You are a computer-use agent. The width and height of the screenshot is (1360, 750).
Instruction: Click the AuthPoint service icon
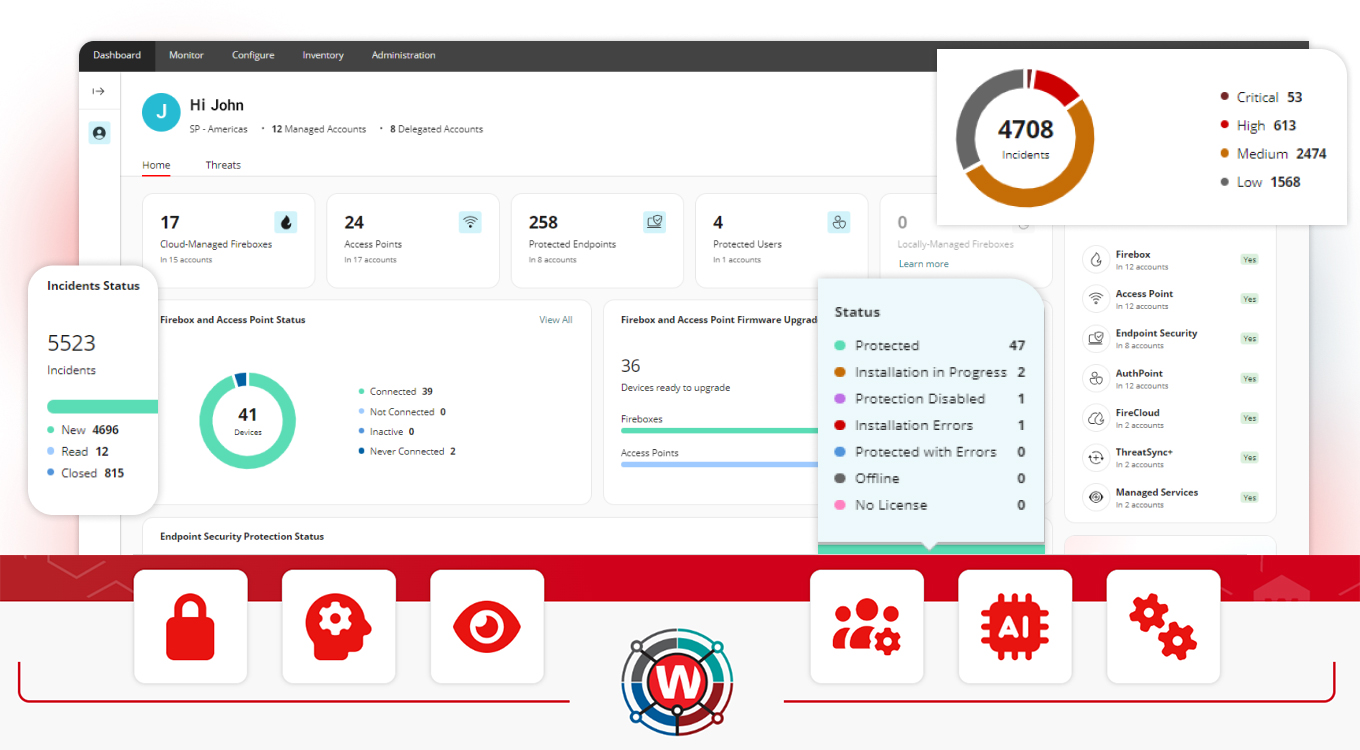1096,378
